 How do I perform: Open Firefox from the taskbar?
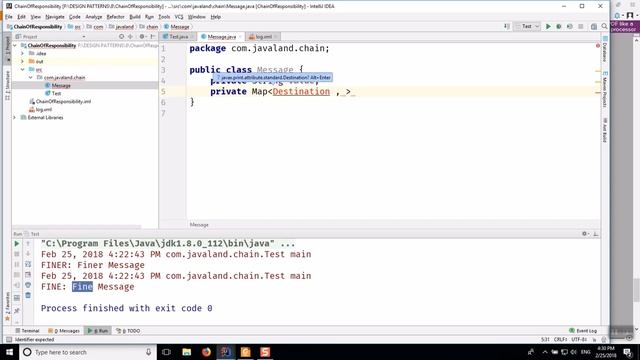(206, 352)
